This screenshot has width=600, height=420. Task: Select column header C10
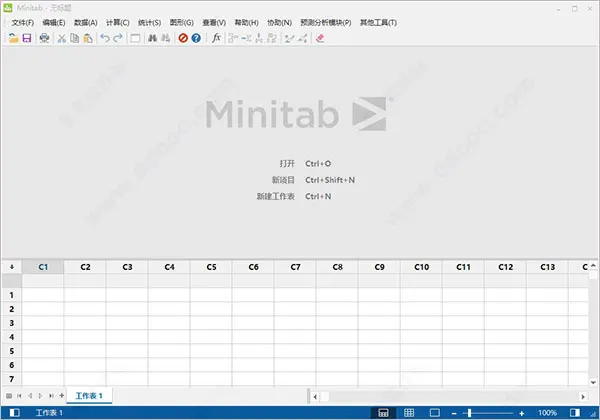click(421, 267)
